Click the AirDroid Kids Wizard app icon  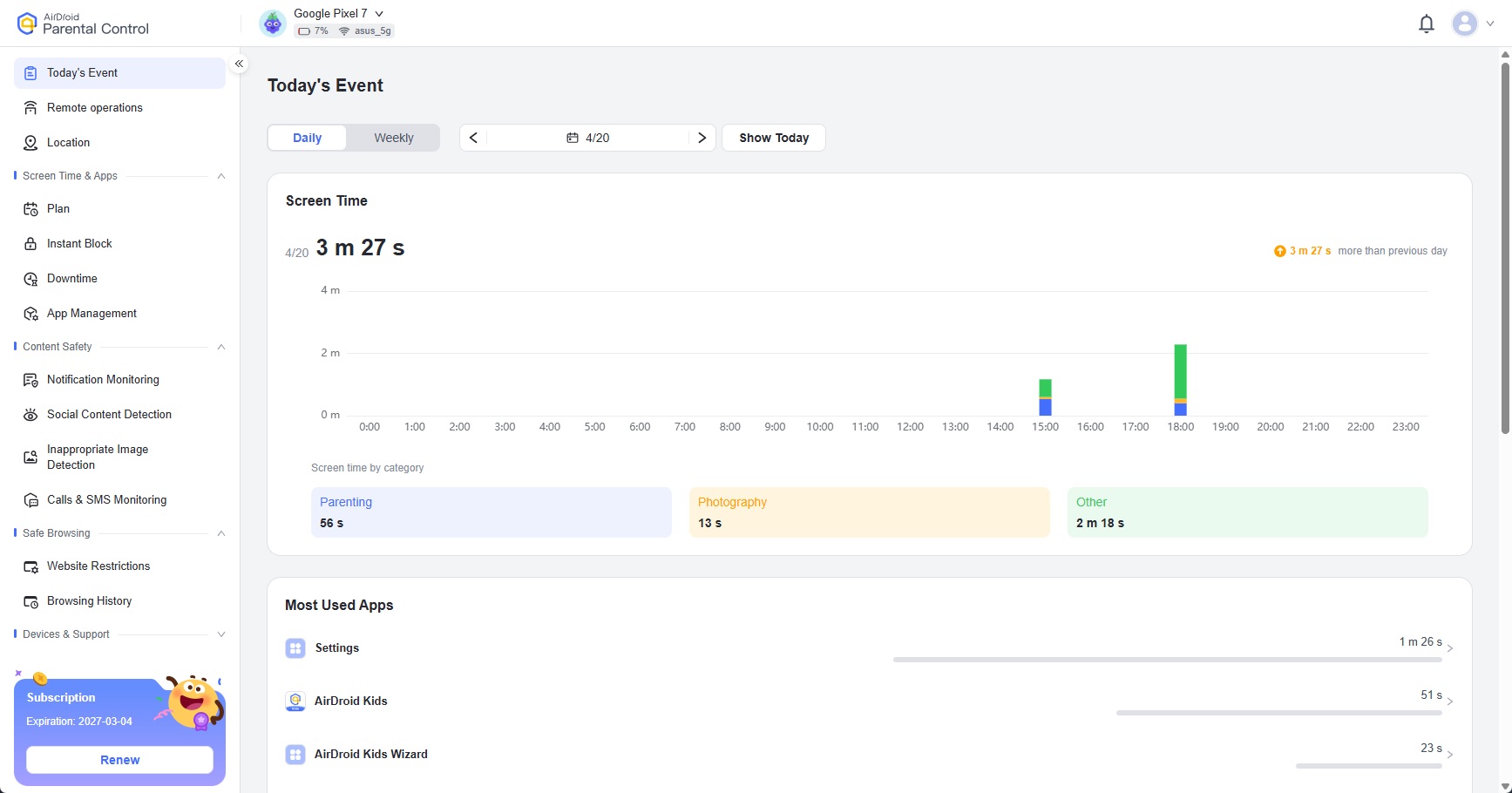[x=295, y=755]
